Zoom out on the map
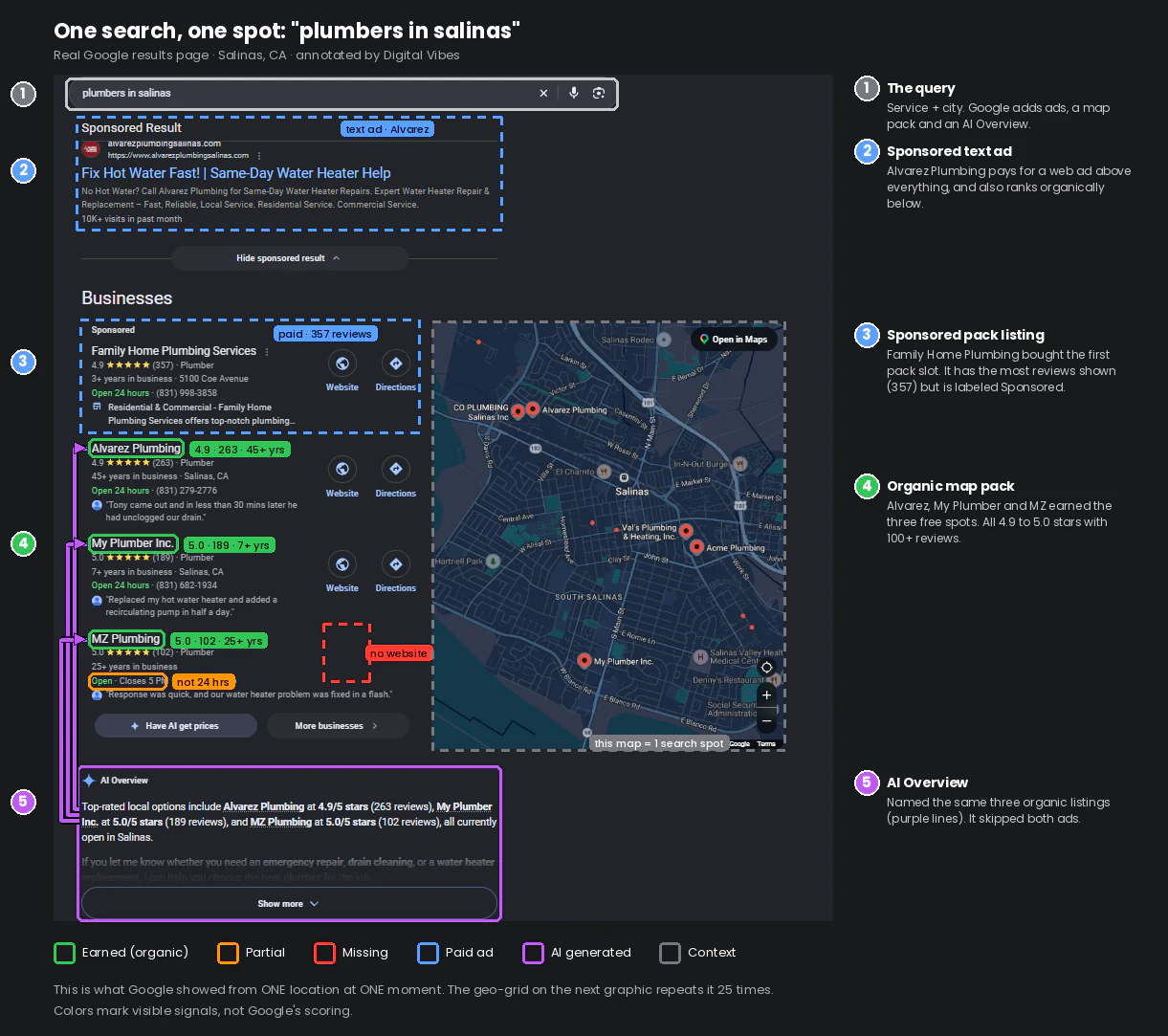Image resolution: width=1168 pixels, height=1036 pixels. [x=766, y=720]
